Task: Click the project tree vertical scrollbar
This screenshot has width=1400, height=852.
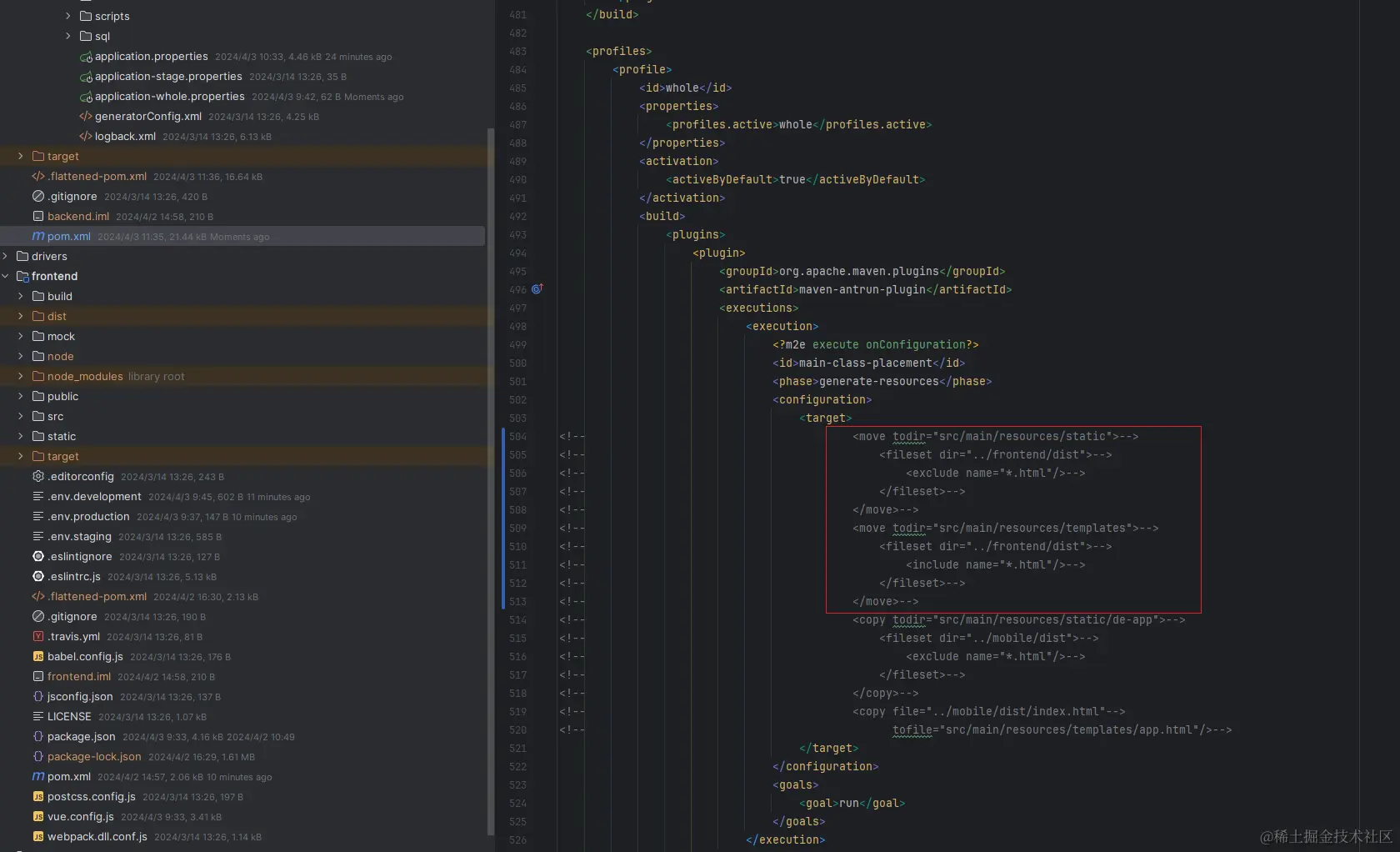Action: (x=491, y=481)
